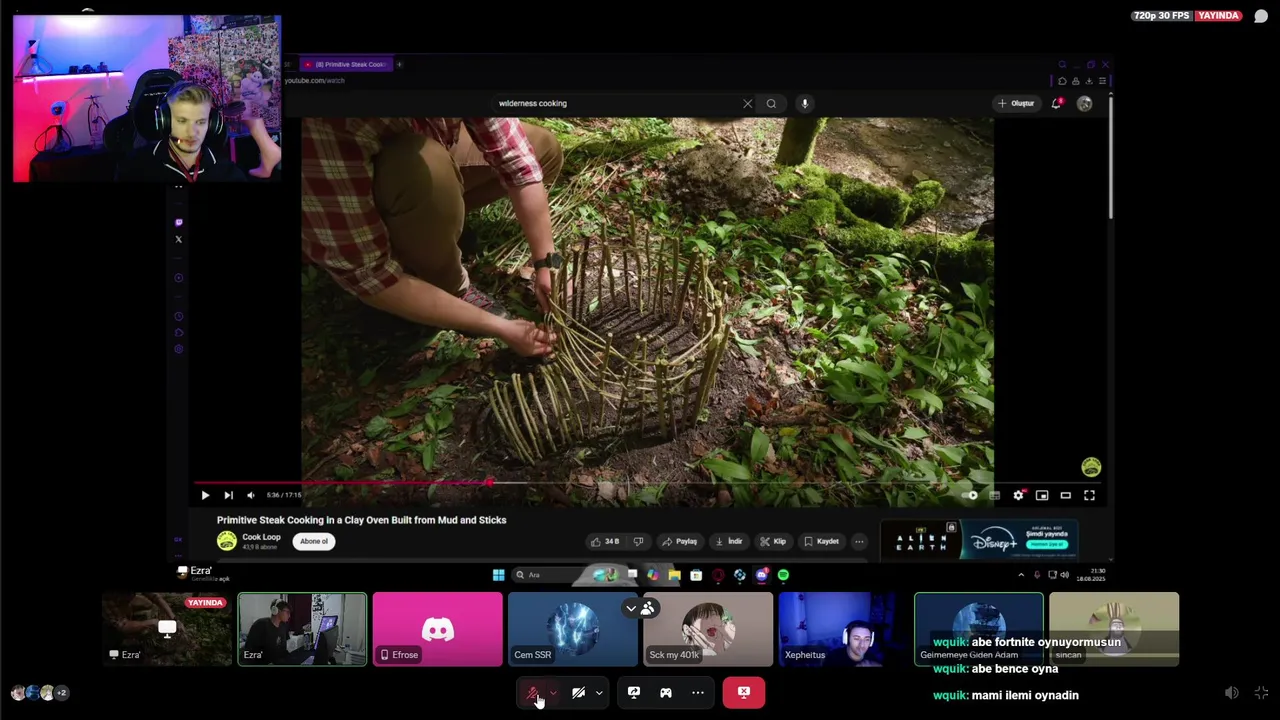This screenshot has height=720, width=1280.
Task: Open microphone input options arrow
Action: tap(553, 692)
